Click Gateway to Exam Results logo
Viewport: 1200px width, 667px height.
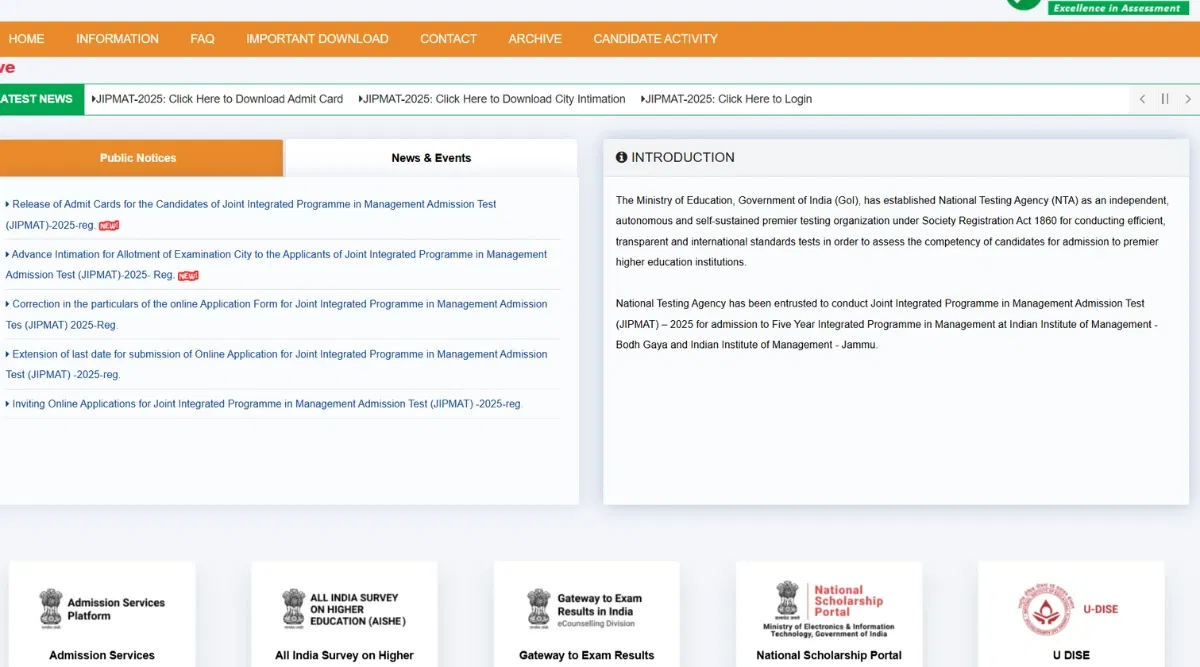[x=586, y=609]
